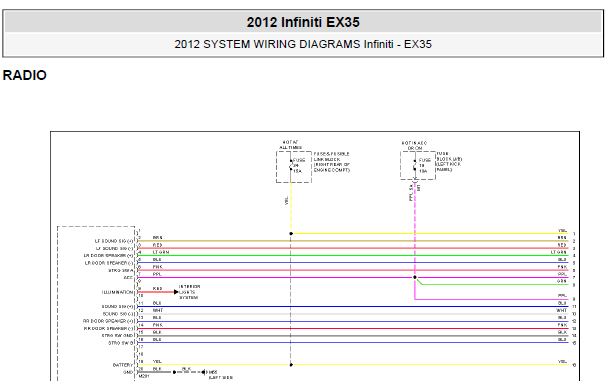605x381 pixels.
Task: Click the "BATTERY" pin label
Action: tap(123, 365)
